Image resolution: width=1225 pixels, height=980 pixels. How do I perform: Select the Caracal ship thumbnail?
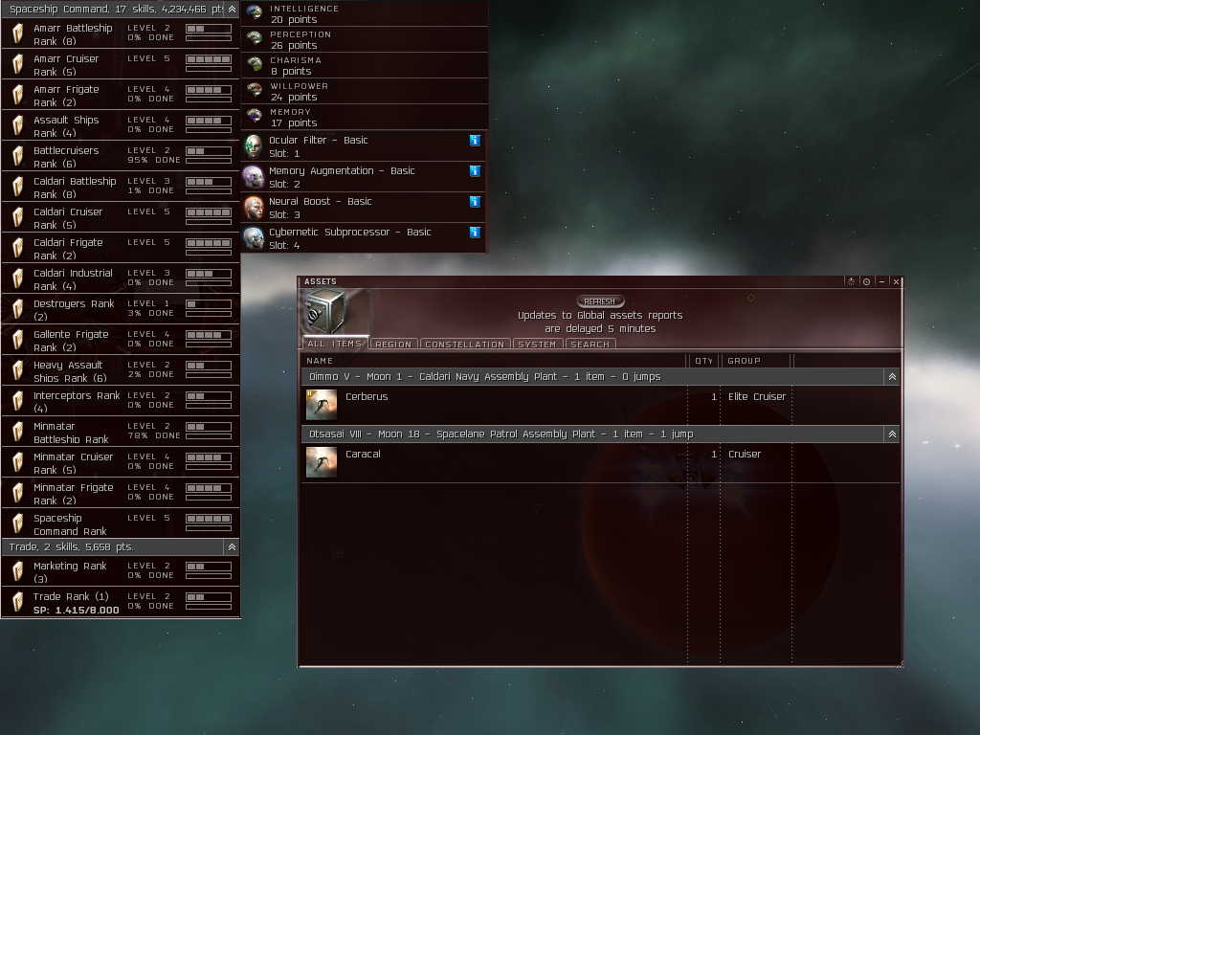pyautogui.click(x=322, y=462)
